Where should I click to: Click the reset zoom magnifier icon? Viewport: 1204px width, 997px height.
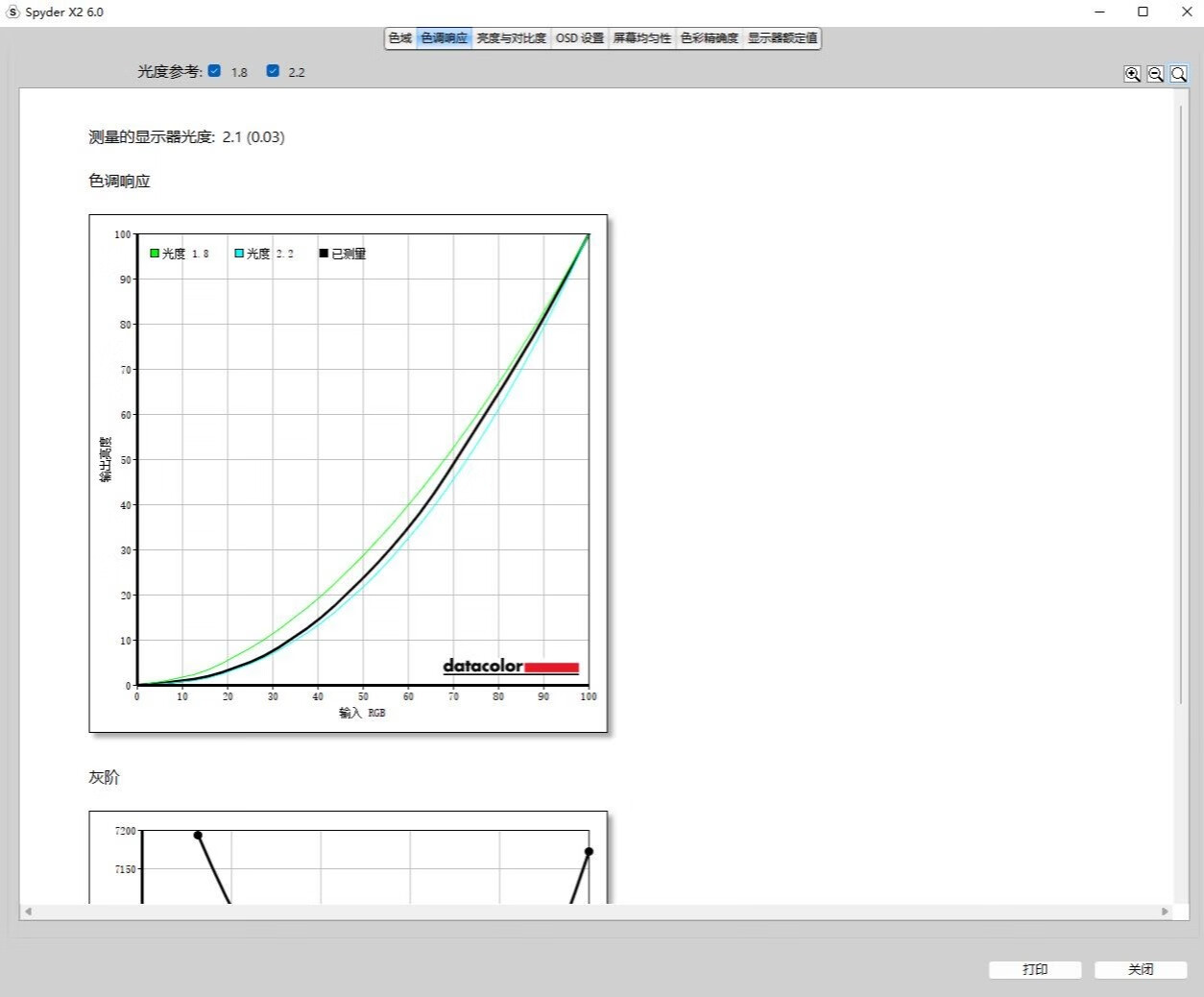(x=1178, y=74)
